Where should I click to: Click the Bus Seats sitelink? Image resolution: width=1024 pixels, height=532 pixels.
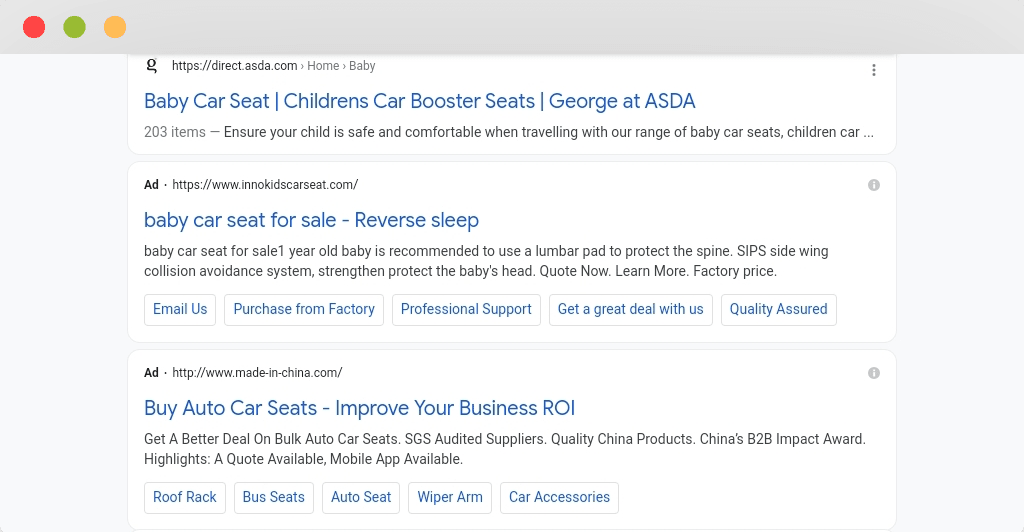point(274,497)
